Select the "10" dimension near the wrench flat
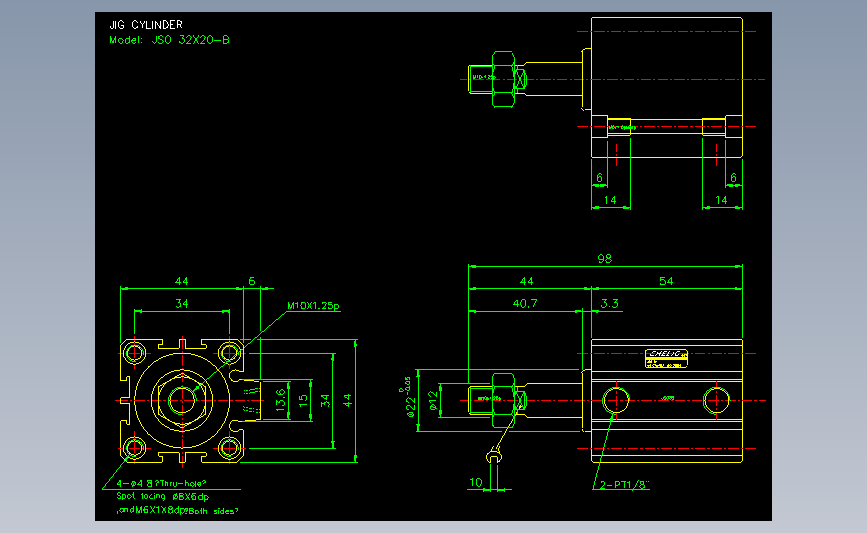The image size is (867, 533). [x=476, y=483]
